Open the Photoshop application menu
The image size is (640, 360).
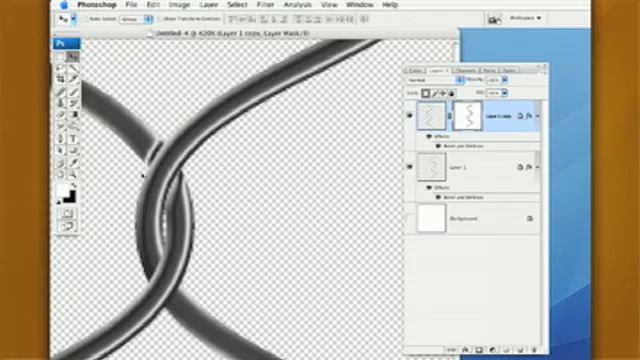coord(97,5)
